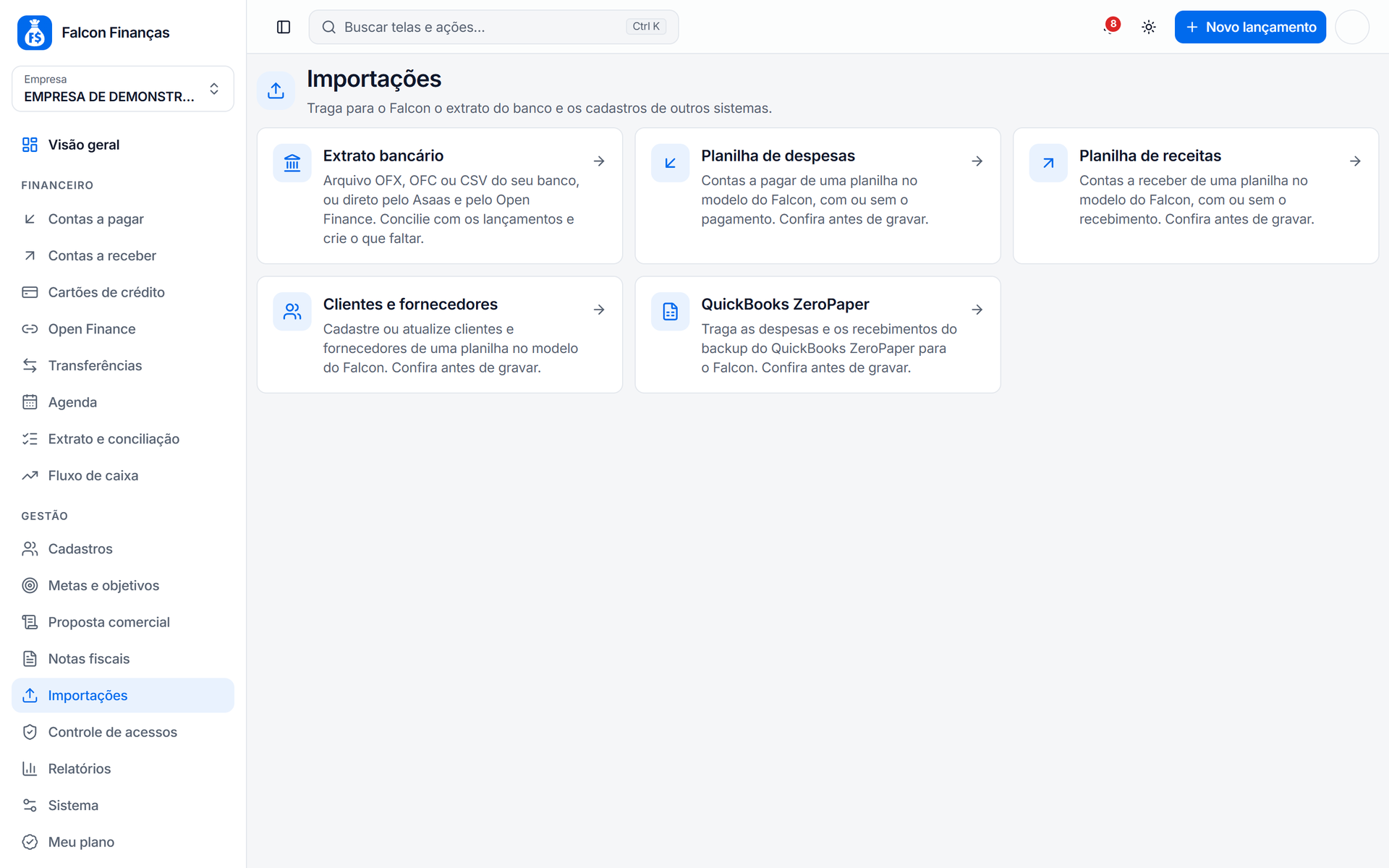Click the Extrato e conciliação checklist icon
Screen dimensions: 1389x868
click(x=30, y=439)
